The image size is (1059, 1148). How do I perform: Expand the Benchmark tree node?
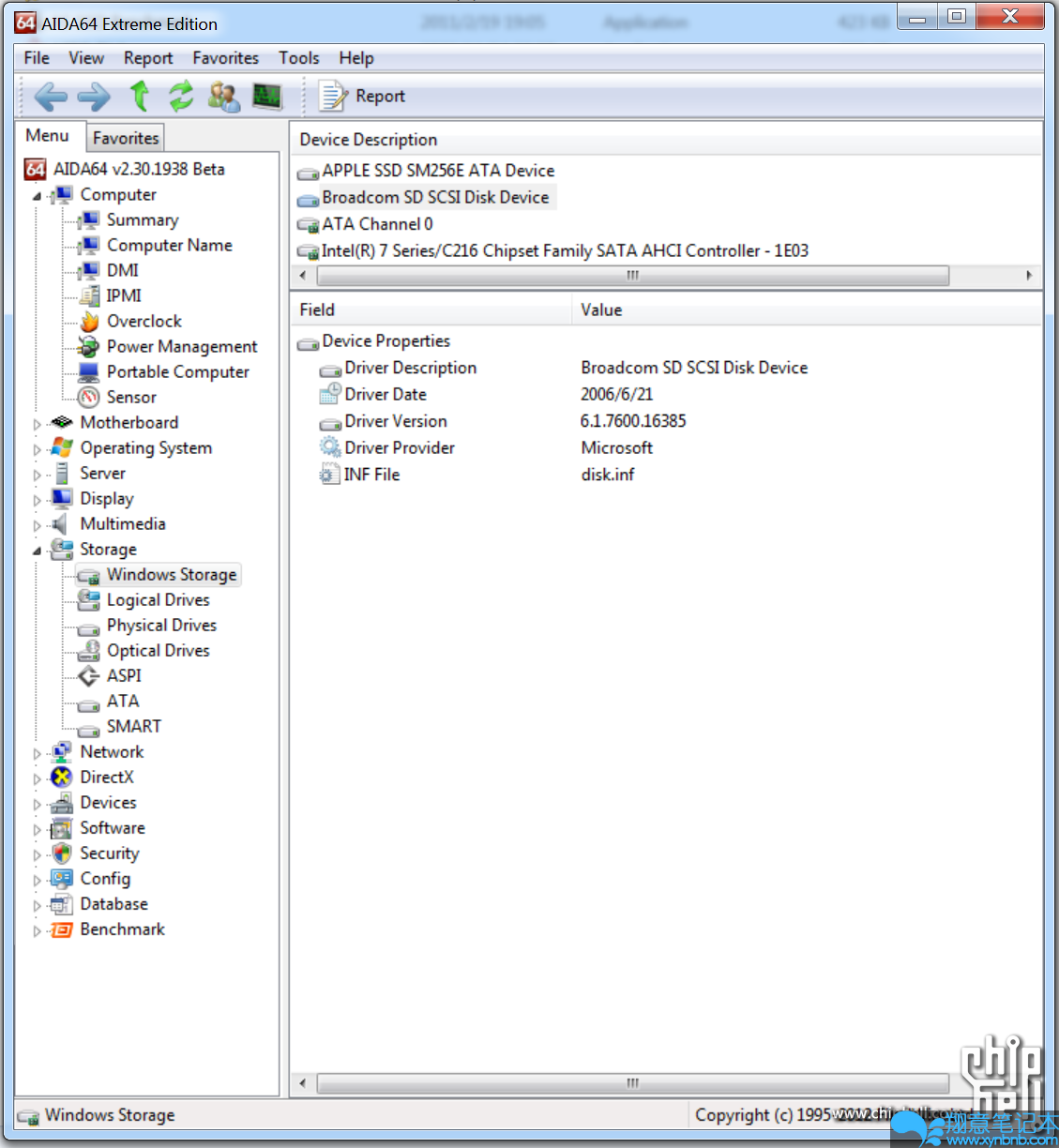[38, 930]
